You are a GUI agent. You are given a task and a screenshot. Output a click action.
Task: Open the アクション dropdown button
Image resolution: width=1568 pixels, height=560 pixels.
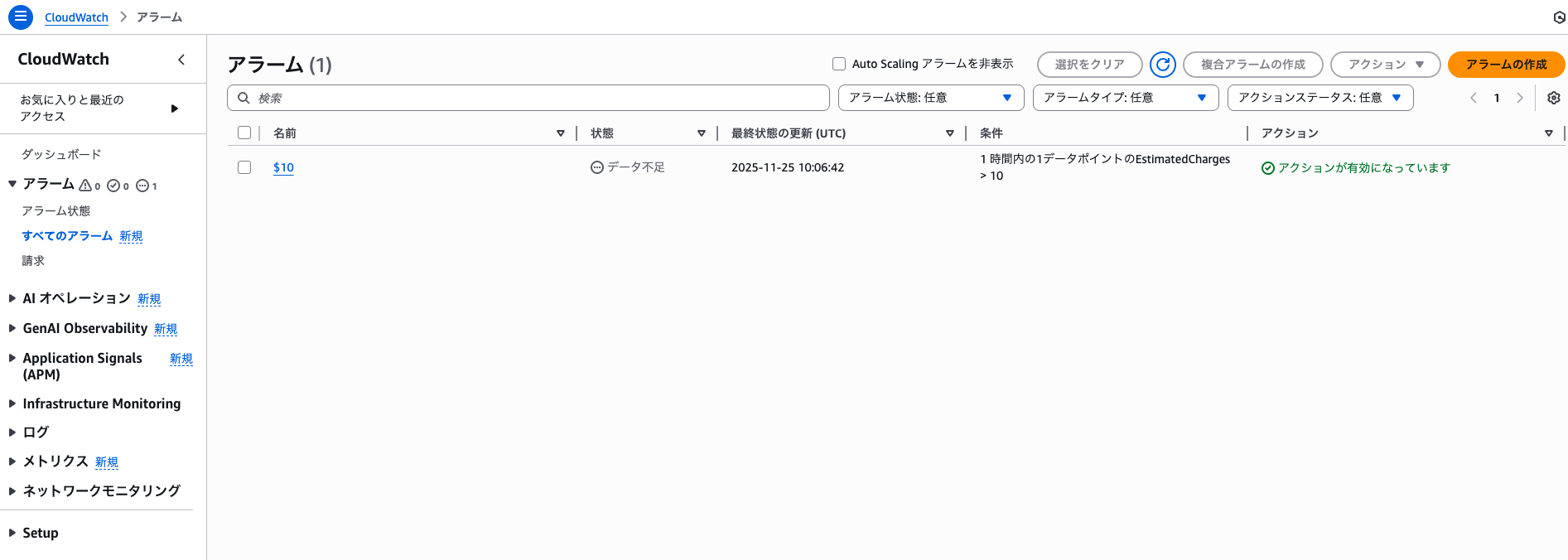point(1386,65)
